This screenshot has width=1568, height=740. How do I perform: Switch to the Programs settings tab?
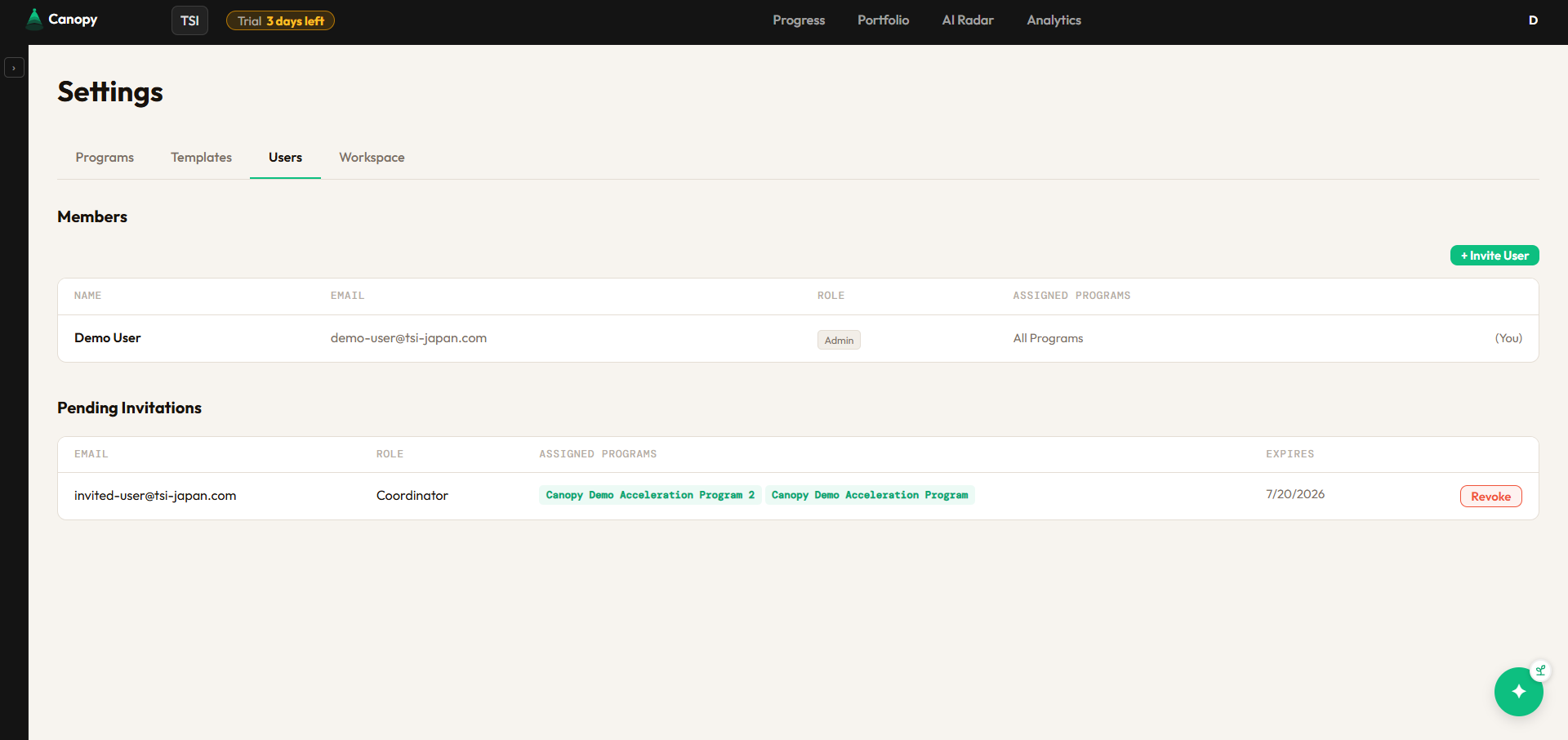[x=105, y=158]
